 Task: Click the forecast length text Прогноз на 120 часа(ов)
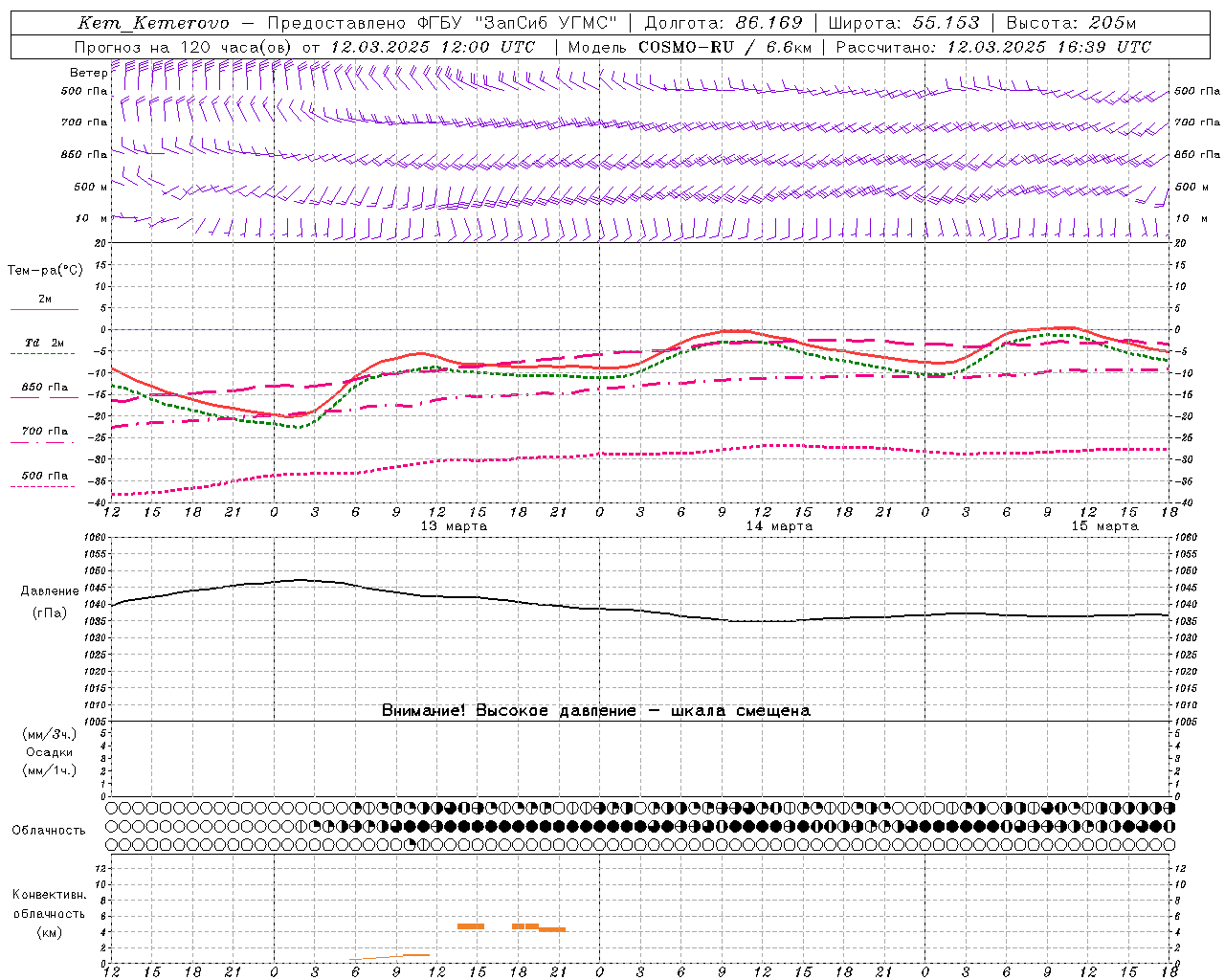184,47
